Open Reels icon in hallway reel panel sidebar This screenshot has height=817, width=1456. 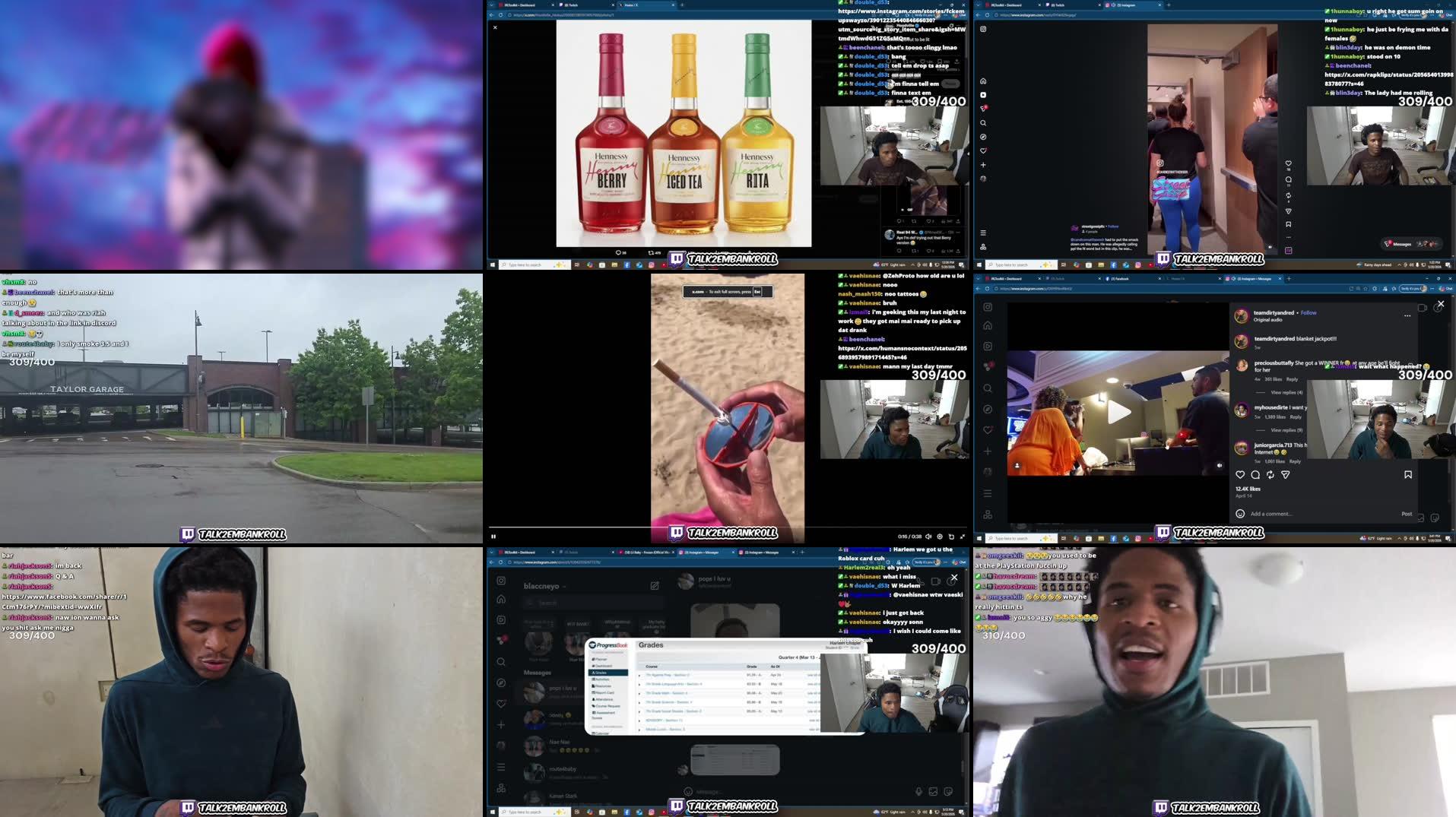(x=983, y=95)
